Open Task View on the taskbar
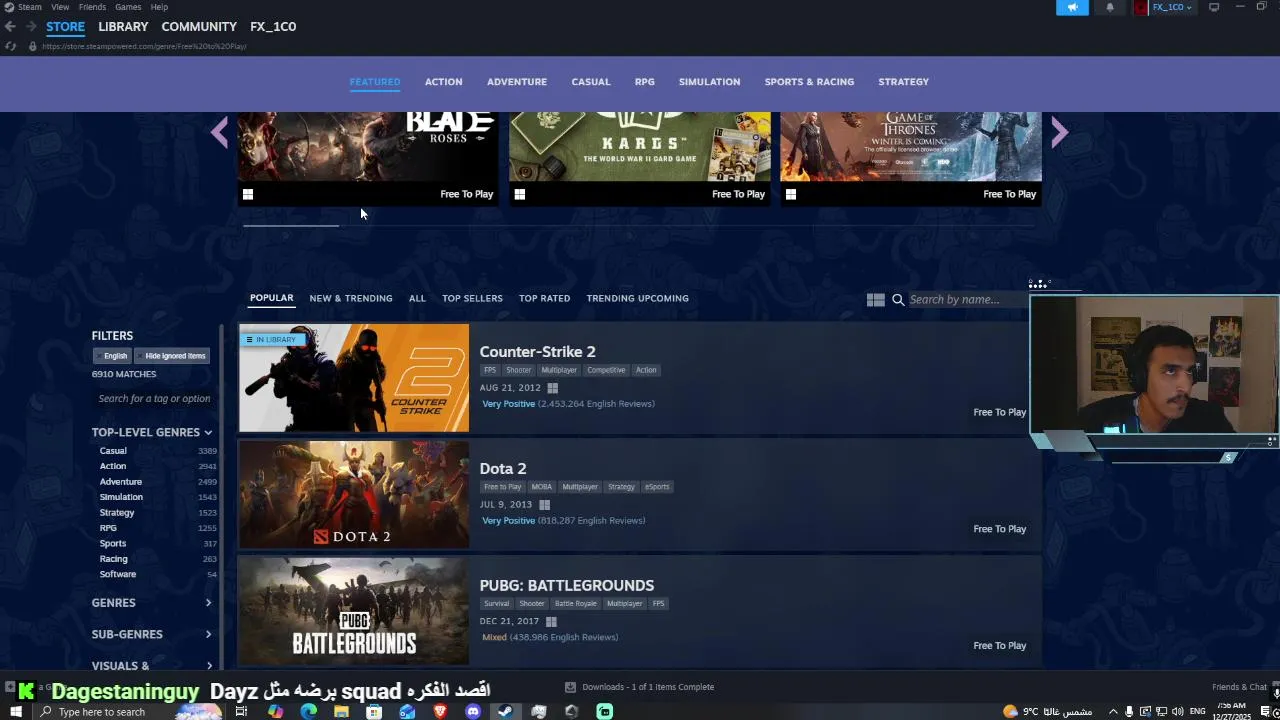The image size is (1280, 720). pos(241,712)
